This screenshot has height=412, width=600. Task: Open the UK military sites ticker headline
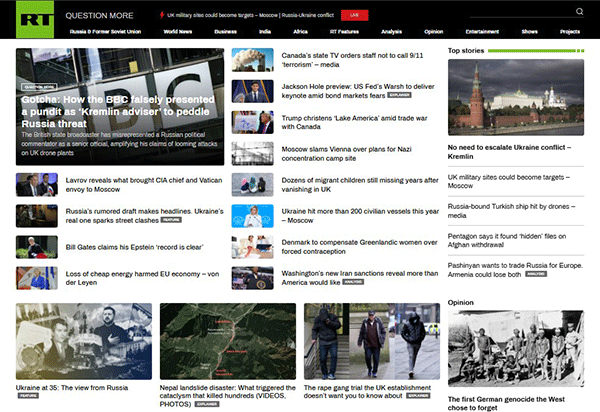(250, 15)
